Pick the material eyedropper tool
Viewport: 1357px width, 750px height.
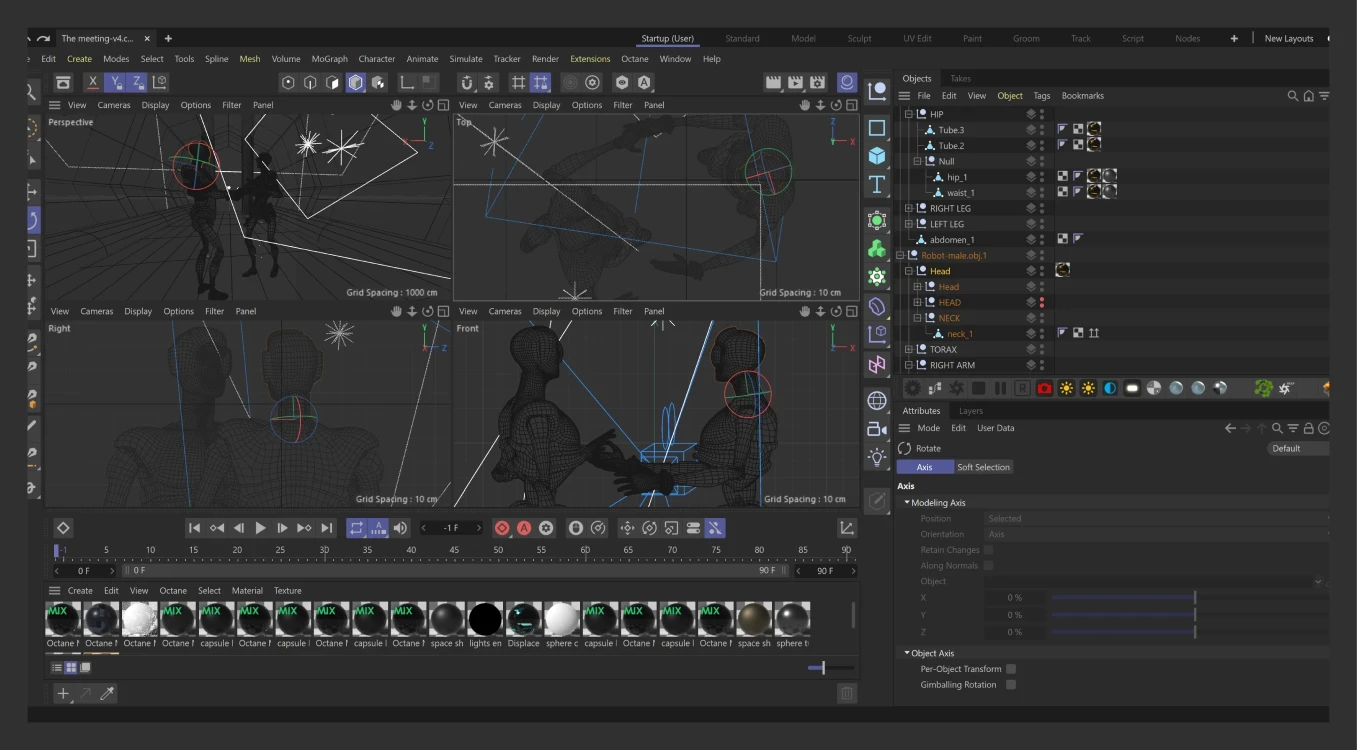click(107, 693)
